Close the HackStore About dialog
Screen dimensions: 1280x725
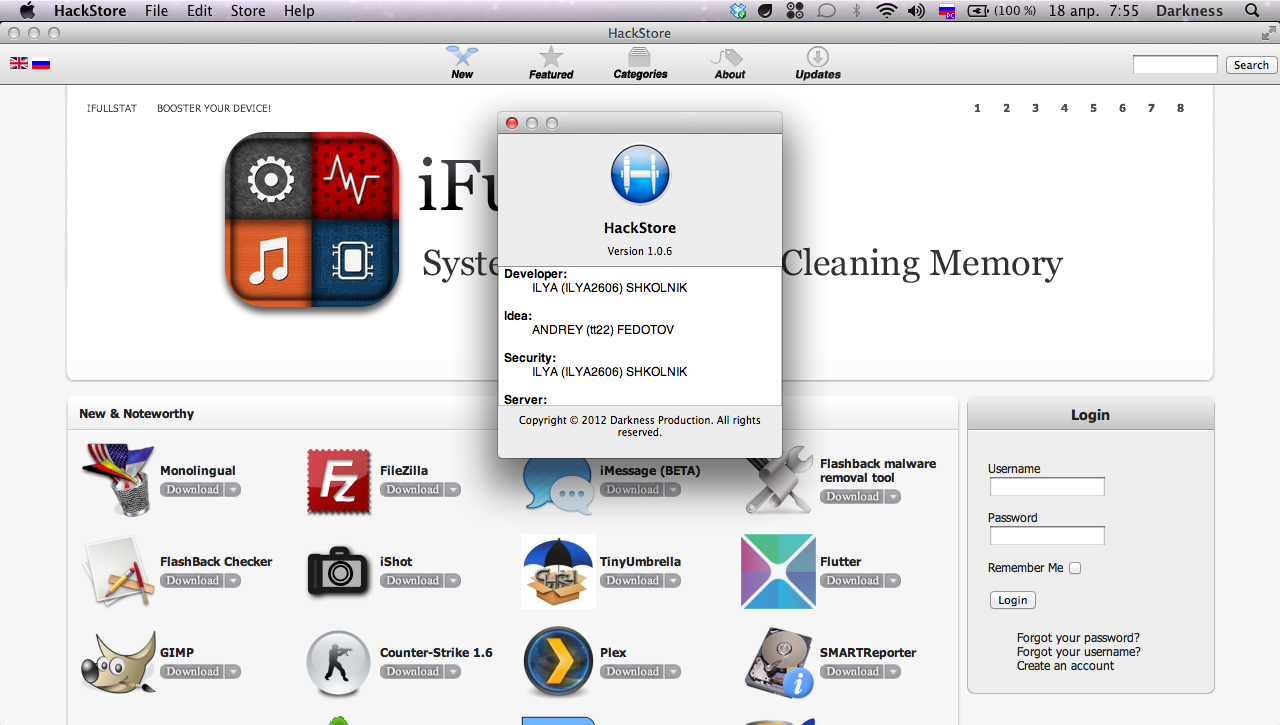coord(512,123)
